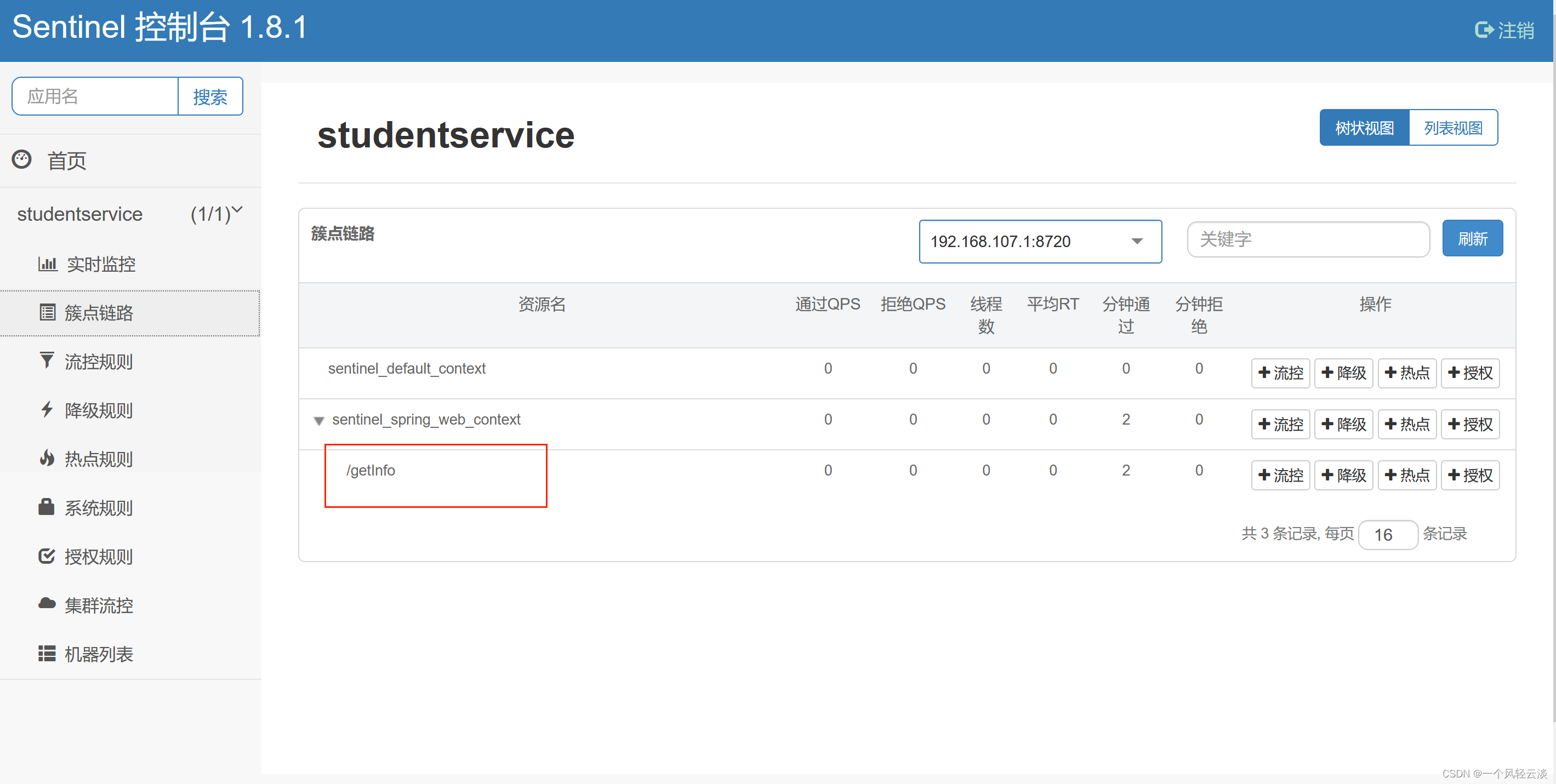1556x784 pixels.
Task: Add 授权 rule for sentinel_default_context
Action: point(1470,373)
